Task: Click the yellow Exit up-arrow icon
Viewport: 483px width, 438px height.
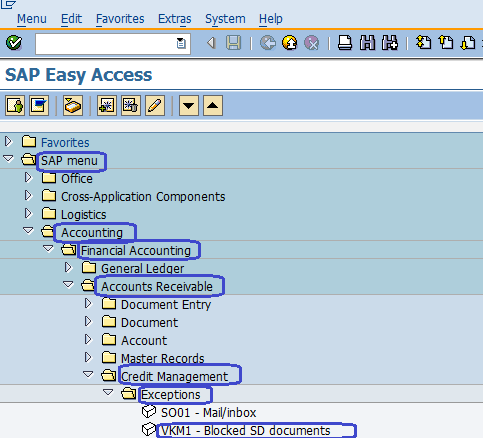Action: pyautogui.click(x=289, y=43)
